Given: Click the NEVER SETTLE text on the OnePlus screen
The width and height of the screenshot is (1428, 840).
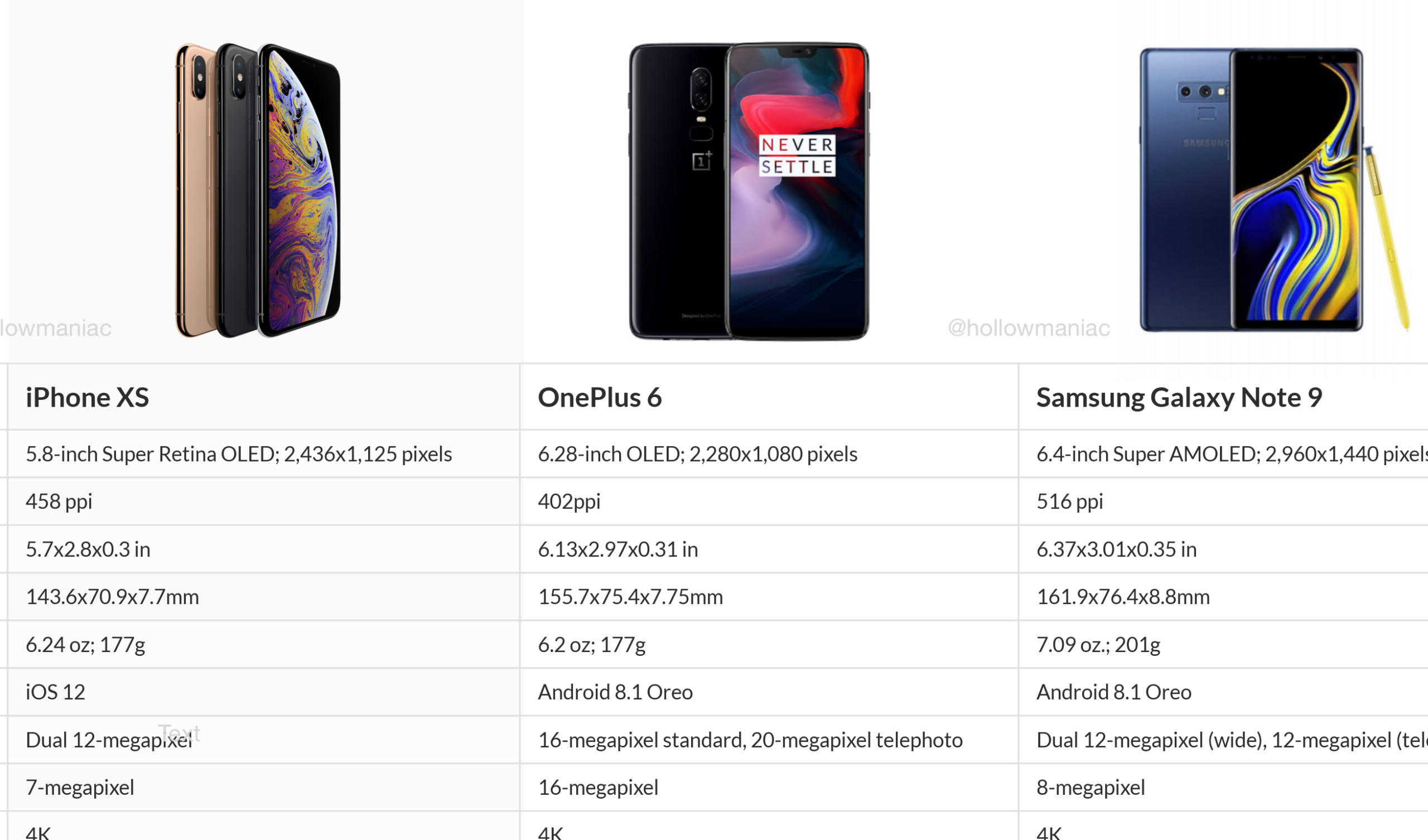Looking at the screenshot, I should point(797,156).
